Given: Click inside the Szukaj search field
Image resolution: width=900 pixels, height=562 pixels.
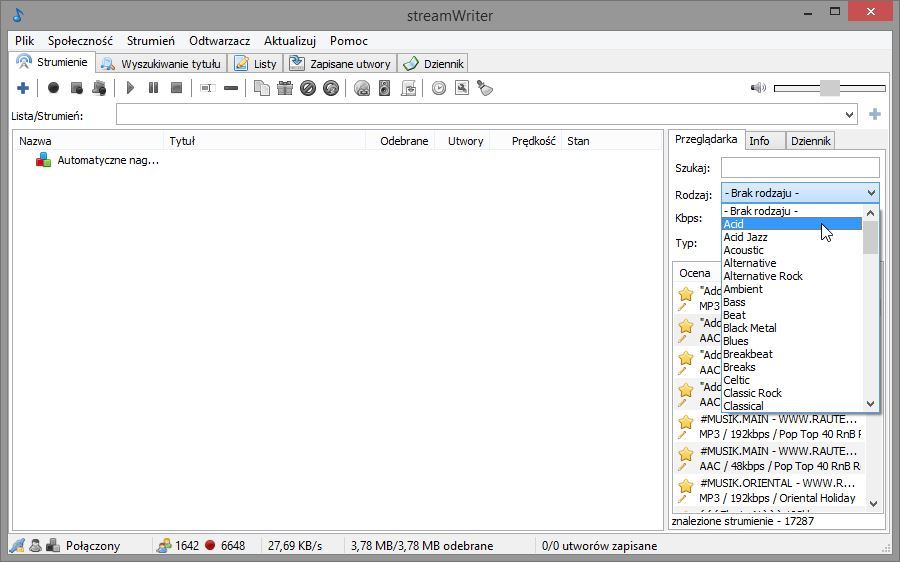Looking at the screenshot, I should (x=800, y=168).
